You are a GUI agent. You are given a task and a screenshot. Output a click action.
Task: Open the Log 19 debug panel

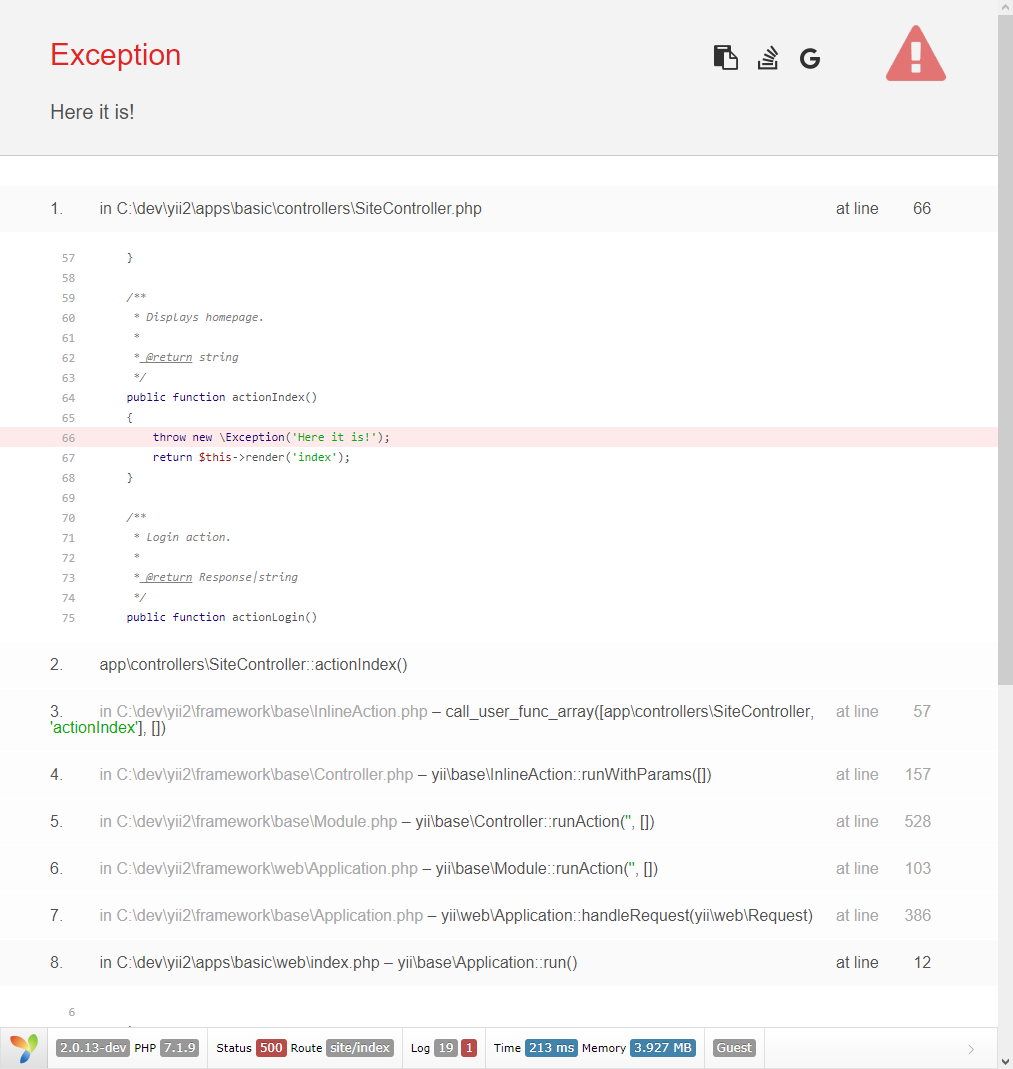434,1048
